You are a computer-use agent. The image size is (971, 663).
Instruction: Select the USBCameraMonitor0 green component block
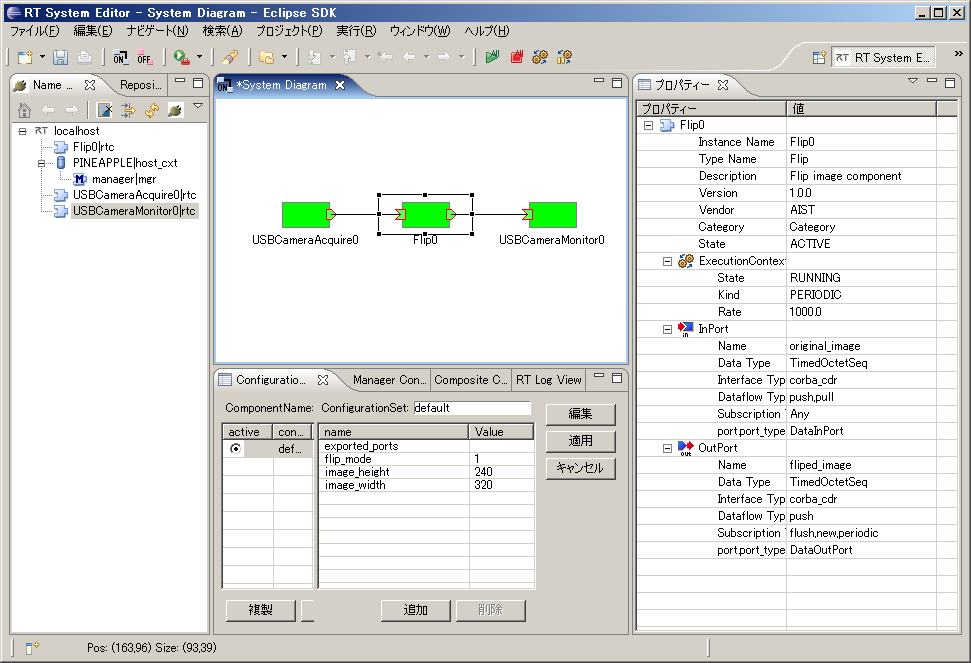552,215
